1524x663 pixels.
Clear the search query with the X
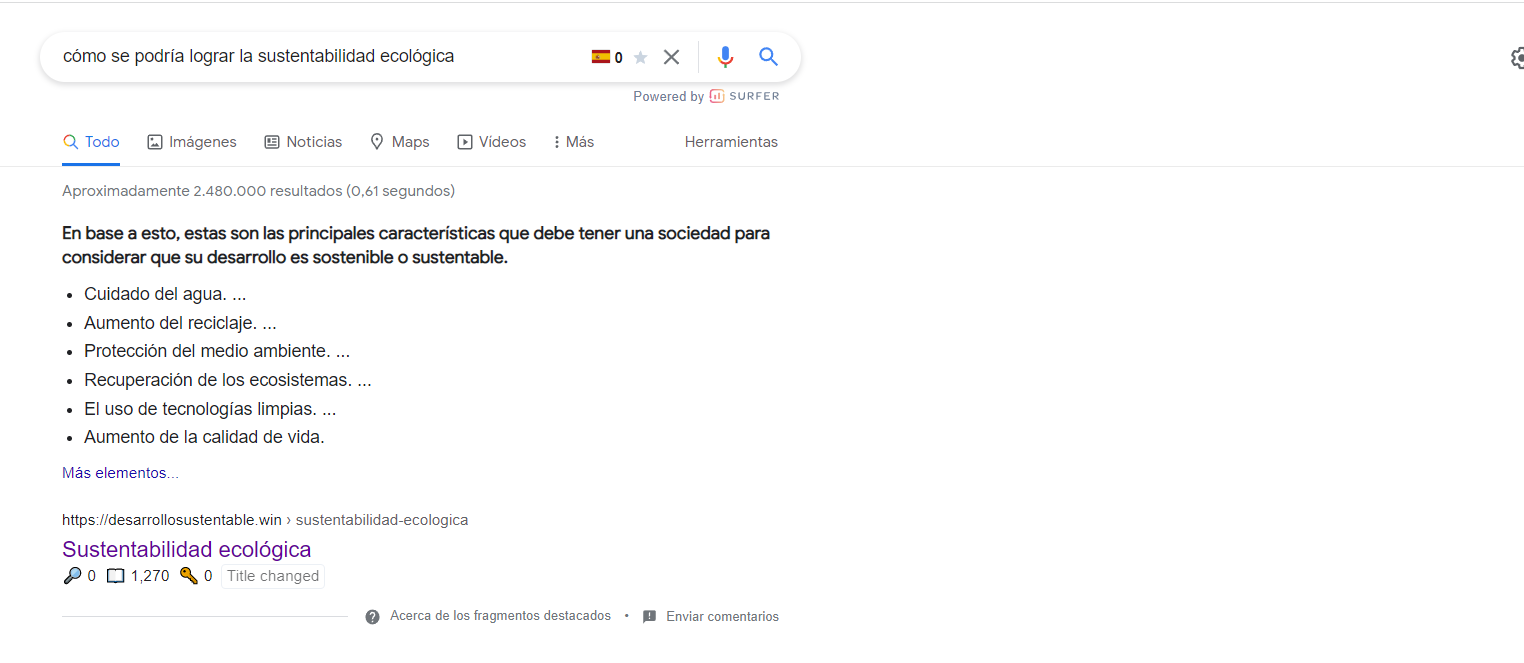(672, 57)
